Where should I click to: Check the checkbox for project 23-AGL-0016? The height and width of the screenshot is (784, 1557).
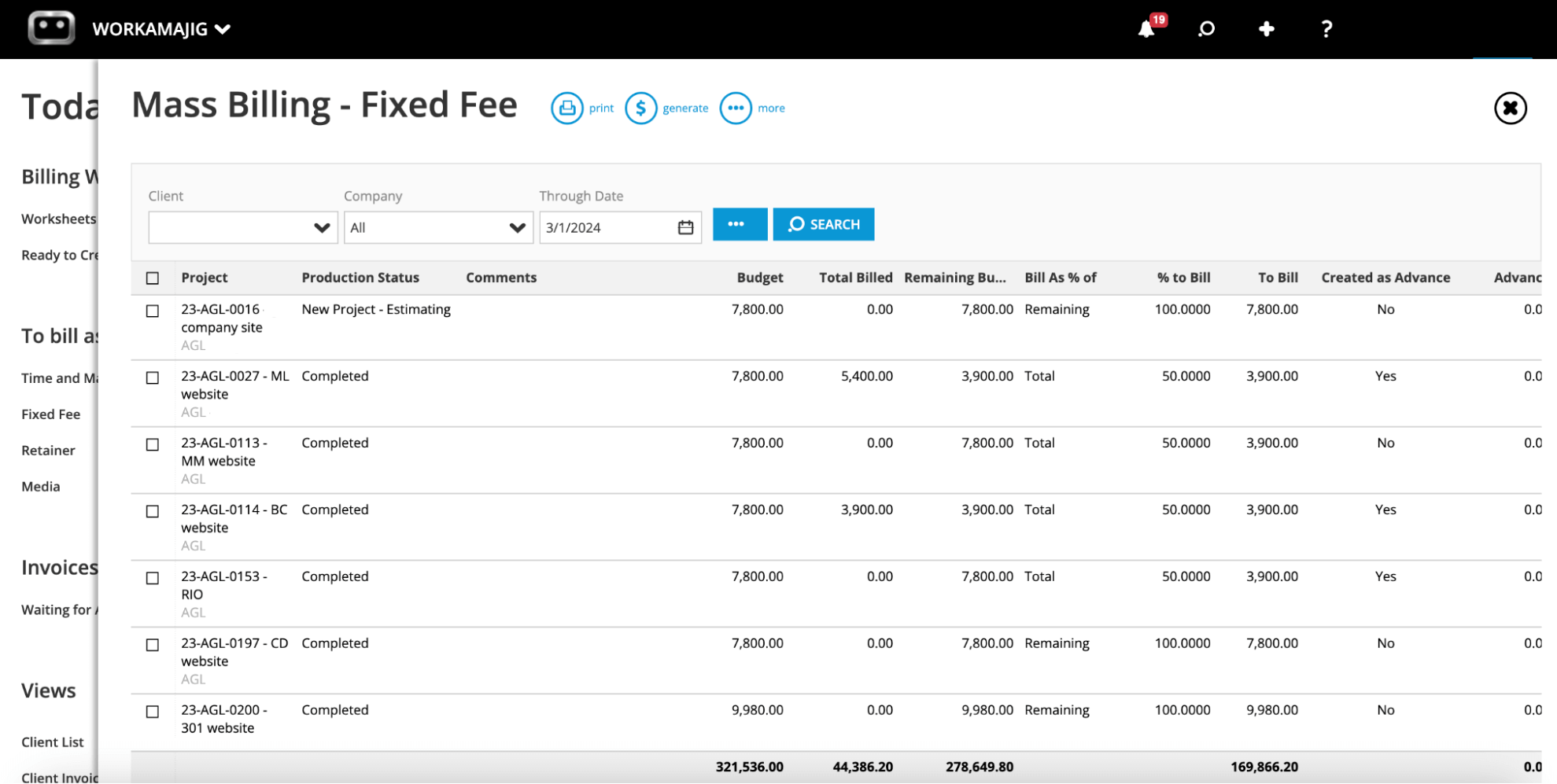(152, 310)
